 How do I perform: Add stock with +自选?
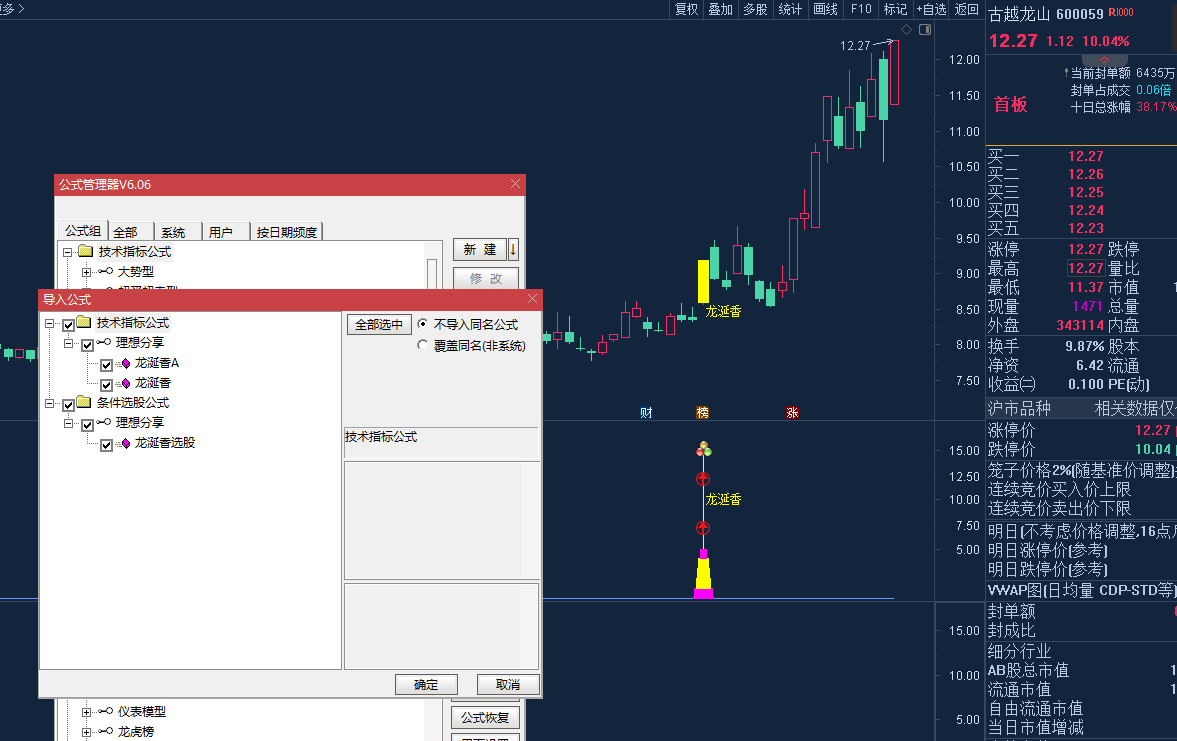coord(932,9)
